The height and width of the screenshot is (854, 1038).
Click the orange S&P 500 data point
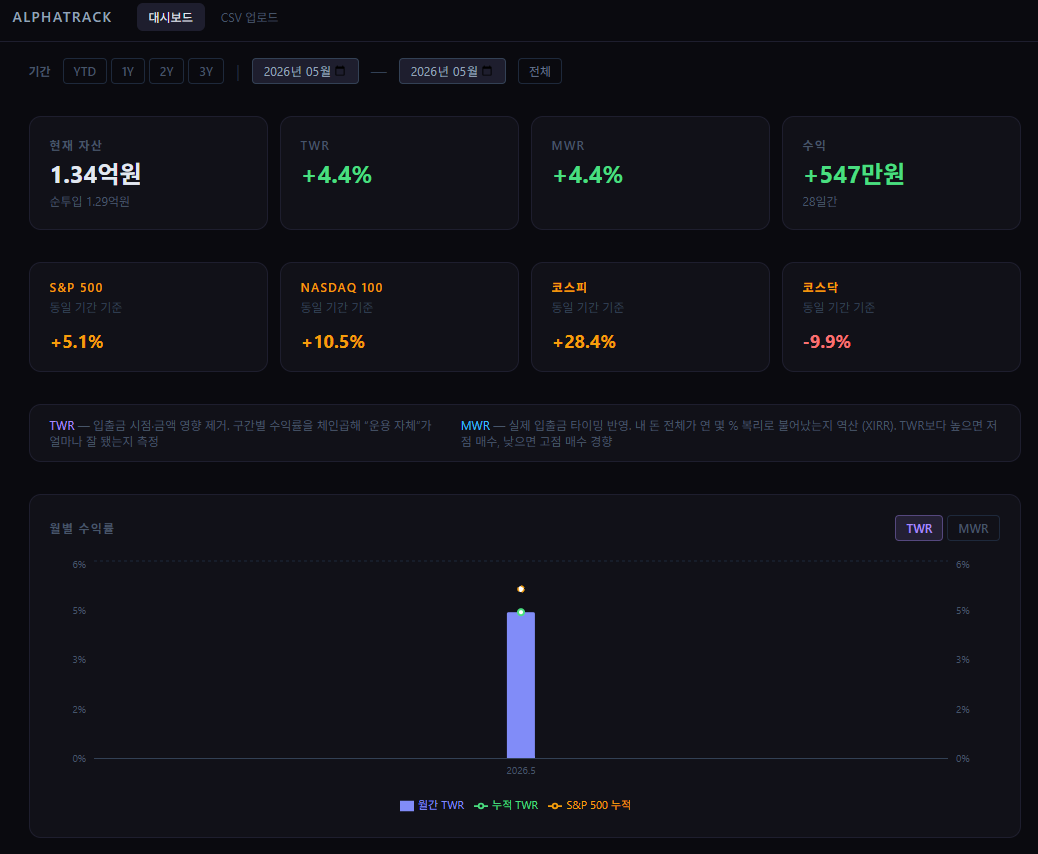point(521,589)
